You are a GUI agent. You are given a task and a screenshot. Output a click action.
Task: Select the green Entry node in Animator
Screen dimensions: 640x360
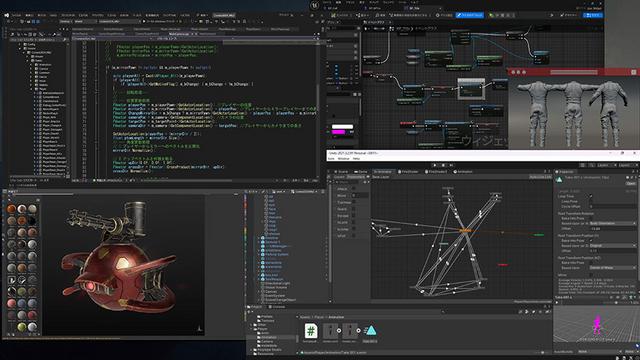point(539,235)
